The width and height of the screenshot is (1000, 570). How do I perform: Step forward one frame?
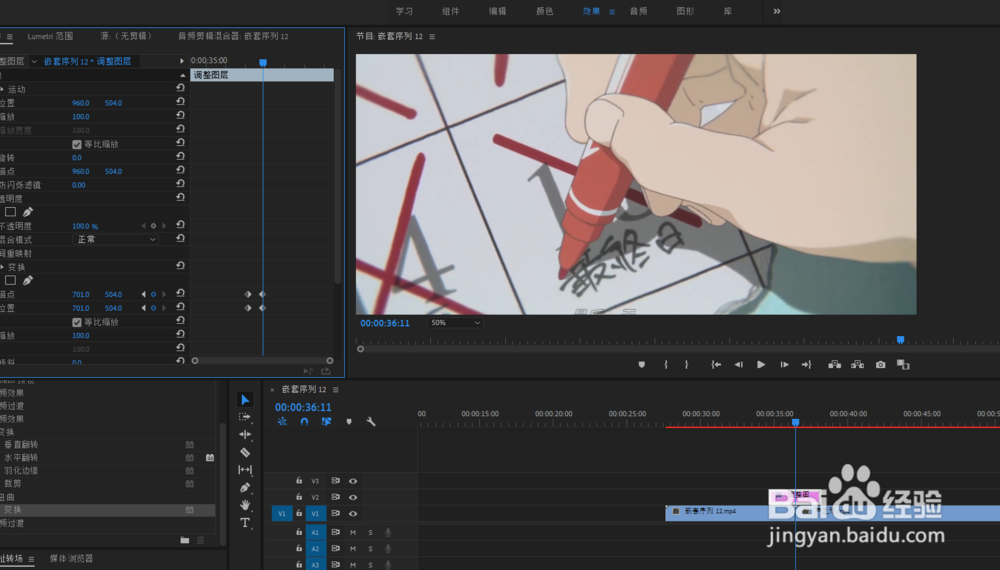[x=784, y=365]
